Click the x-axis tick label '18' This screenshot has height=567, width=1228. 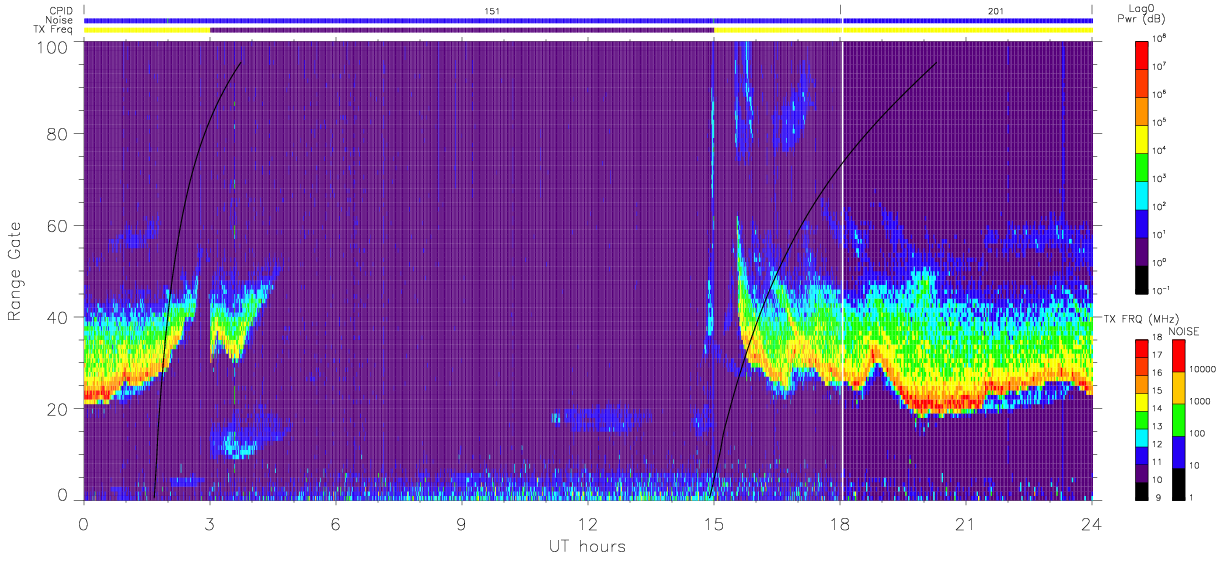(x=840, y=523)
